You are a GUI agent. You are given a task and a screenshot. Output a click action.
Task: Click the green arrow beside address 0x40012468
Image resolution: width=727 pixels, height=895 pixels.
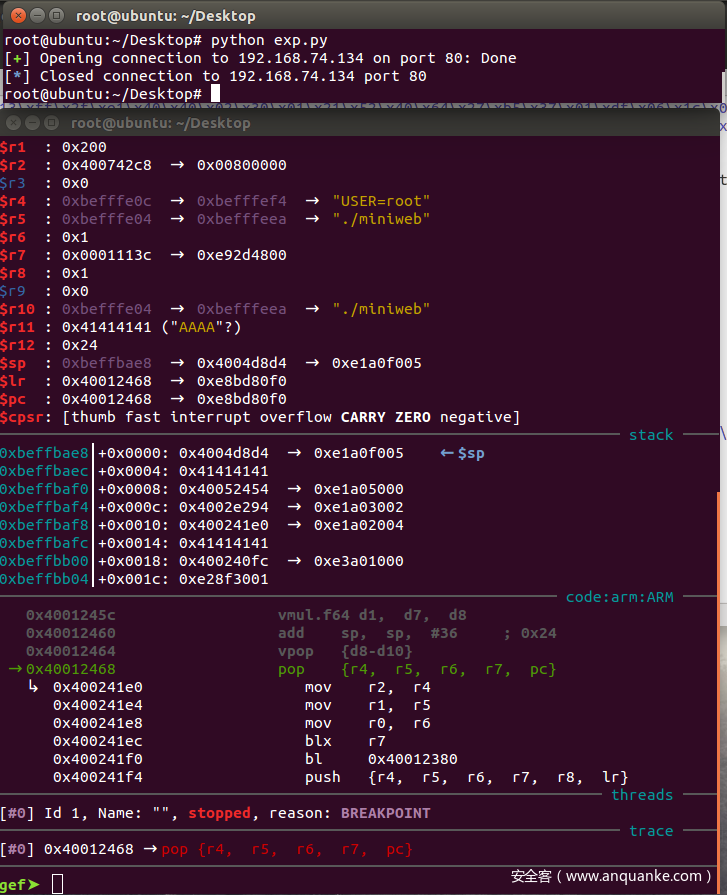[x=14, y=669]
